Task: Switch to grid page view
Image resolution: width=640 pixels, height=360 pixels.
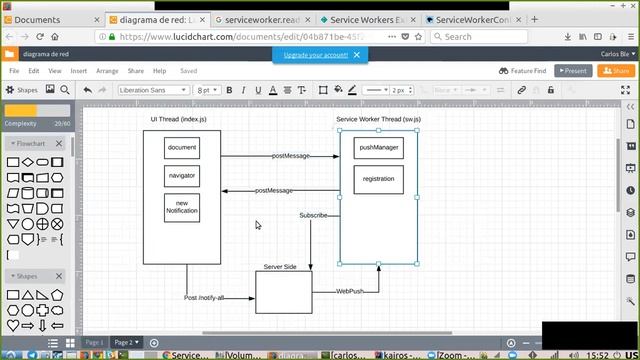Action: click(70, 343)
